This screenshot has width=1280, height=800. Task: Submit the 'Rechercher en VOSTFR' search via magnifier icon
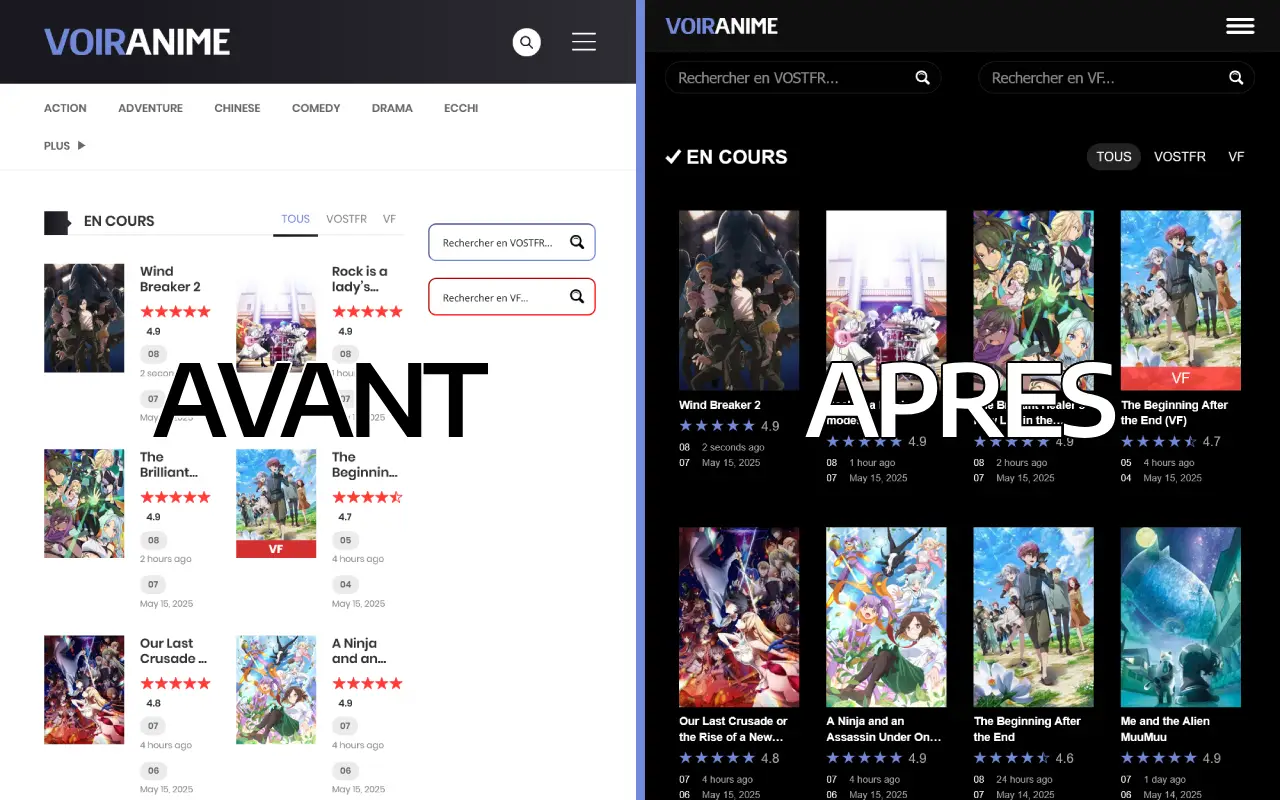click(x=922, y=77)
